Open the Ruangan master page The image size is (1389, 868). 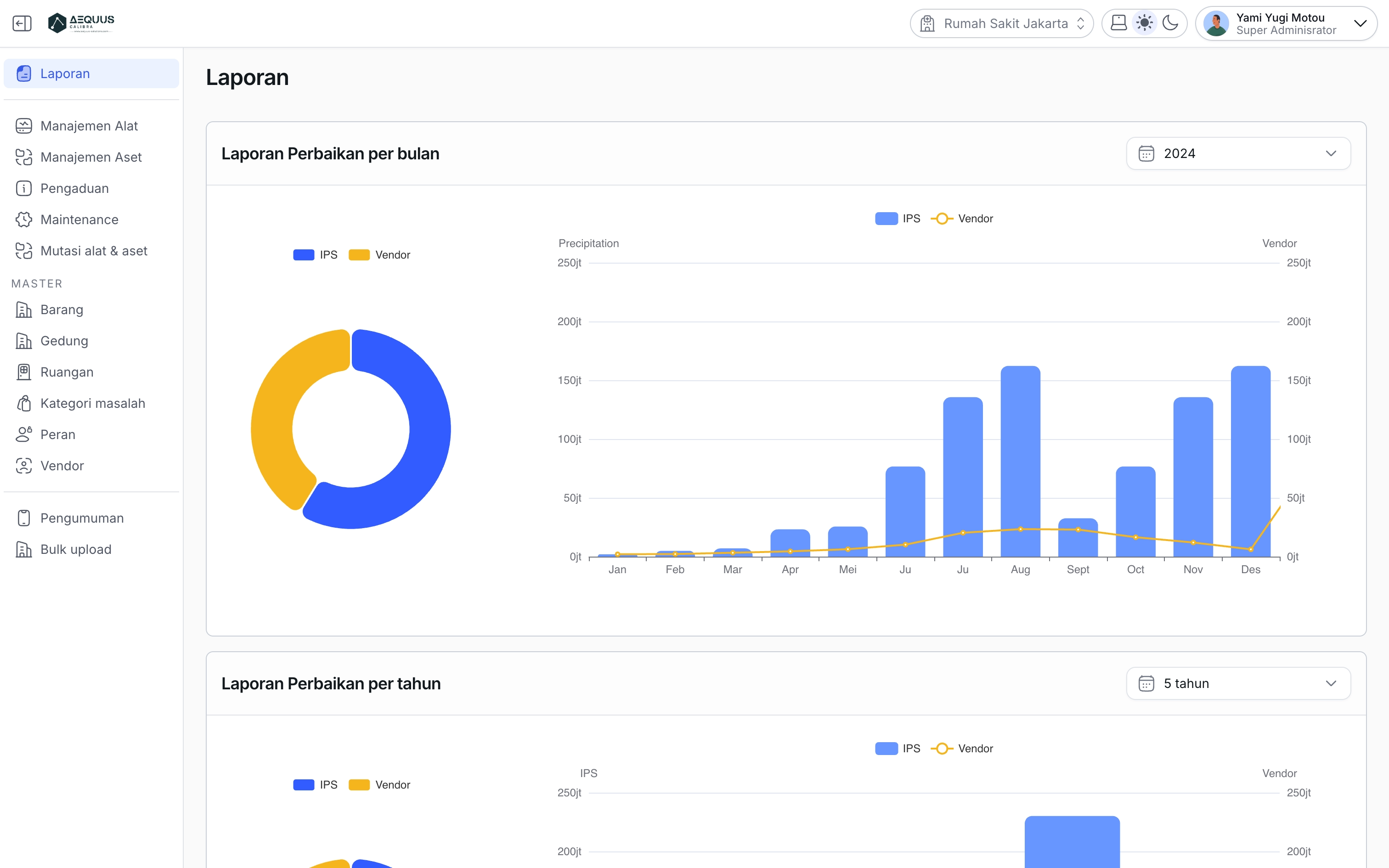(x=91, y=372)
